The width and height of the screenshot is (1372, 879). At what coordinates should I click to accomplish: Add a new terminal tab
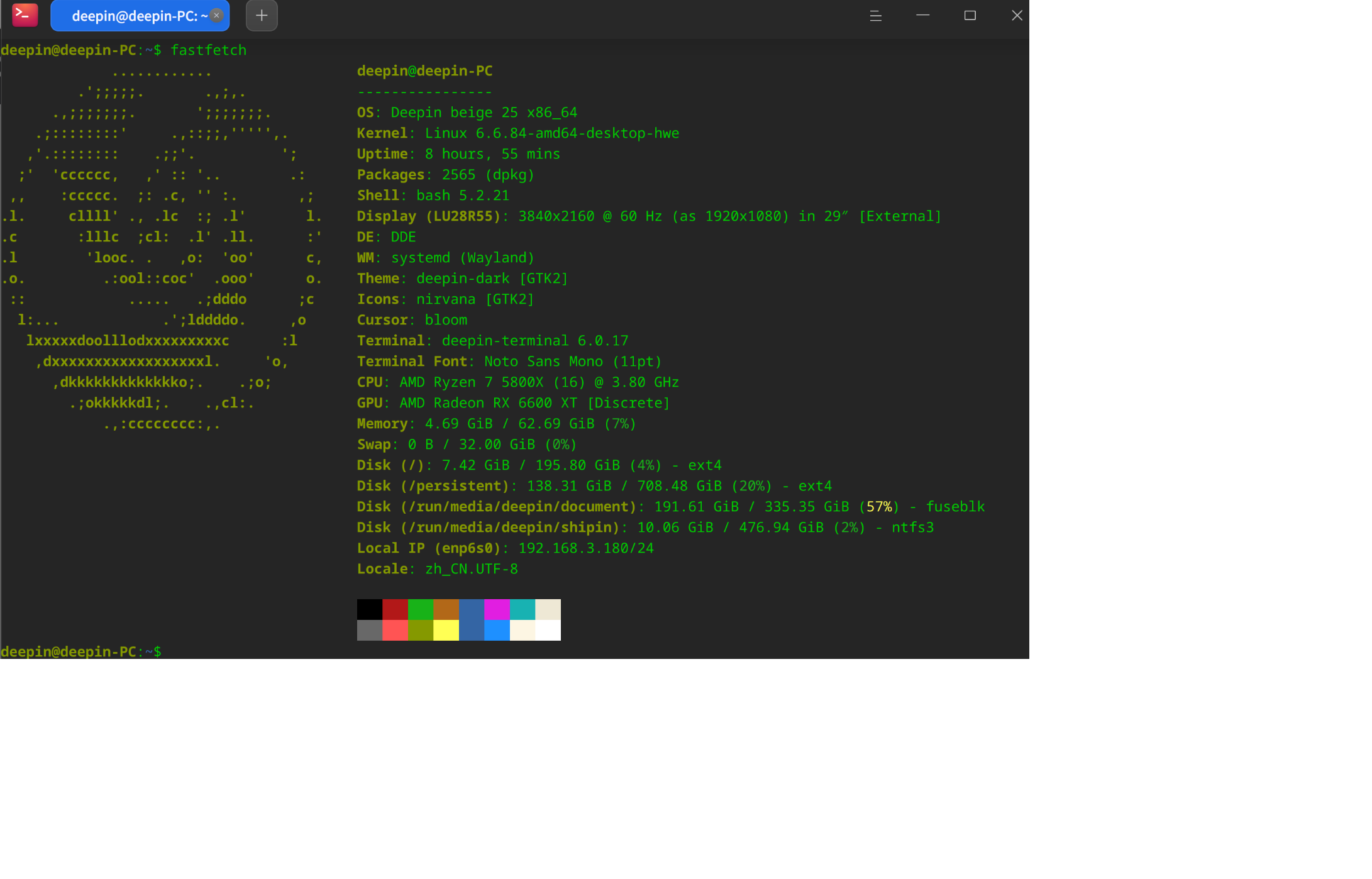[x=262, y=16]
